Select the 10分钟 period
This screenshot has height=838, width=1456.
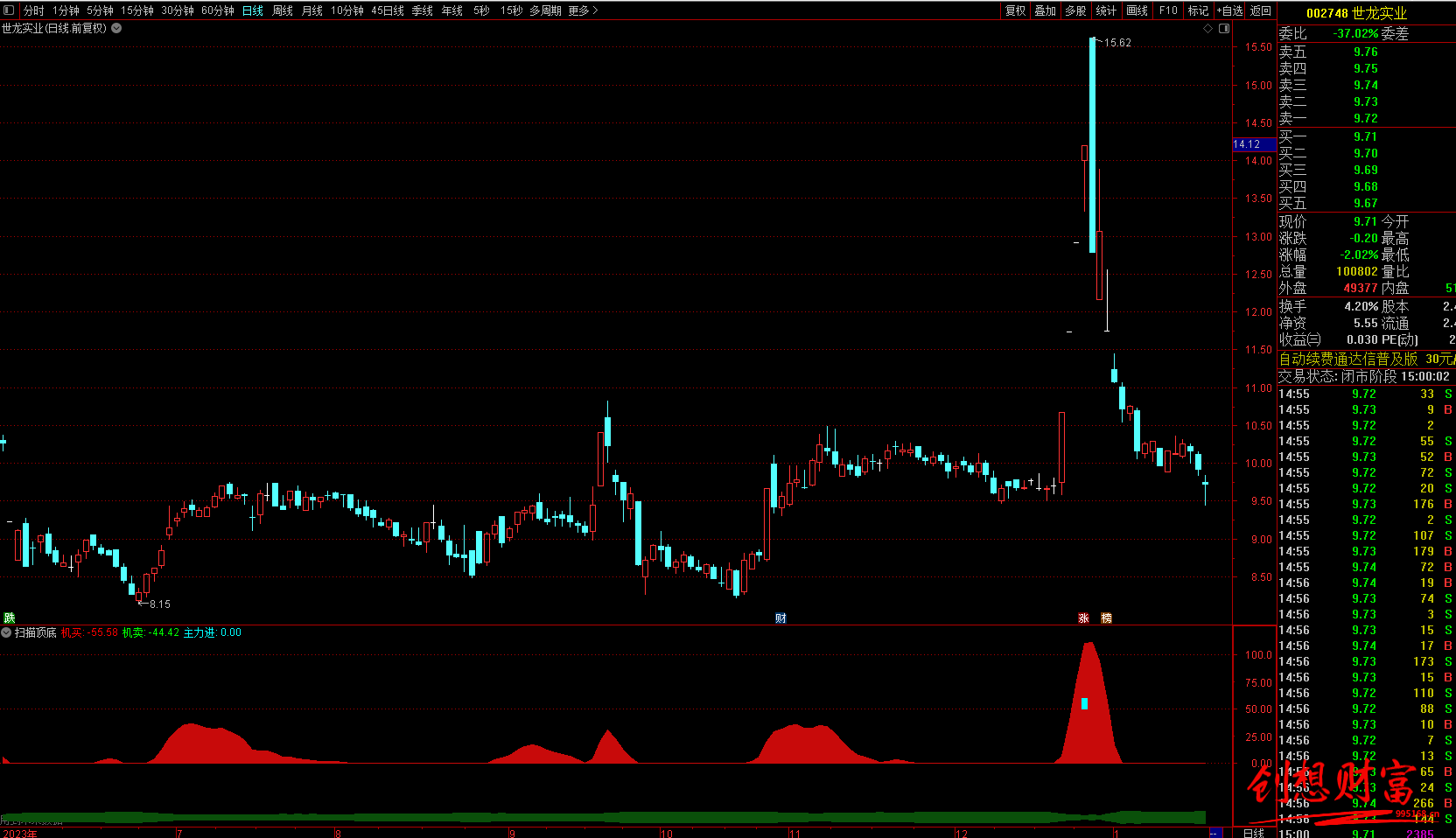tap(347, 10)
